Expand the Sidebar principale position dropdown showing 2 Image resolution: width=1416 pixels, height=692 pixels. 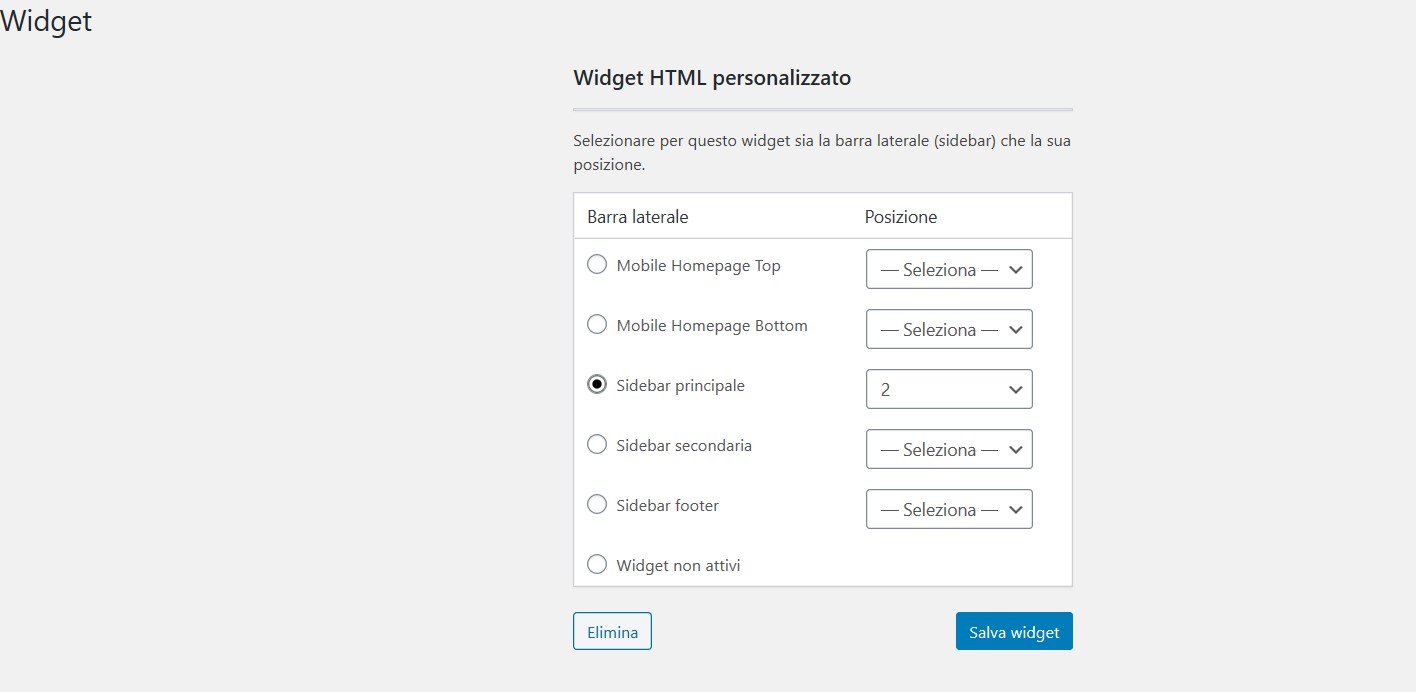pyautogui.click(x=948, y=390)
